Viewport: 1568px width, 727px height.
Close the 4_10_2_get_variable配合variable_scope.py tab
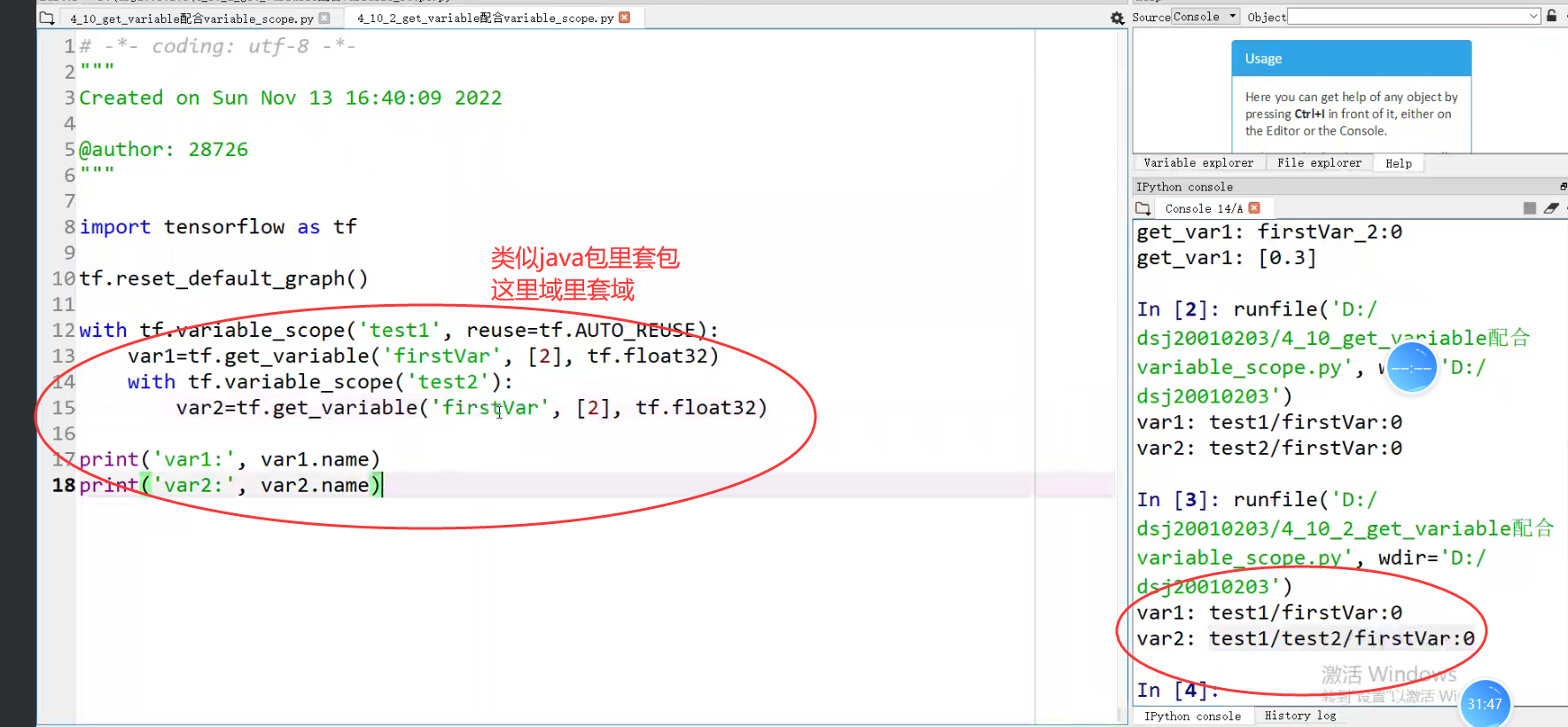[625, 18]
